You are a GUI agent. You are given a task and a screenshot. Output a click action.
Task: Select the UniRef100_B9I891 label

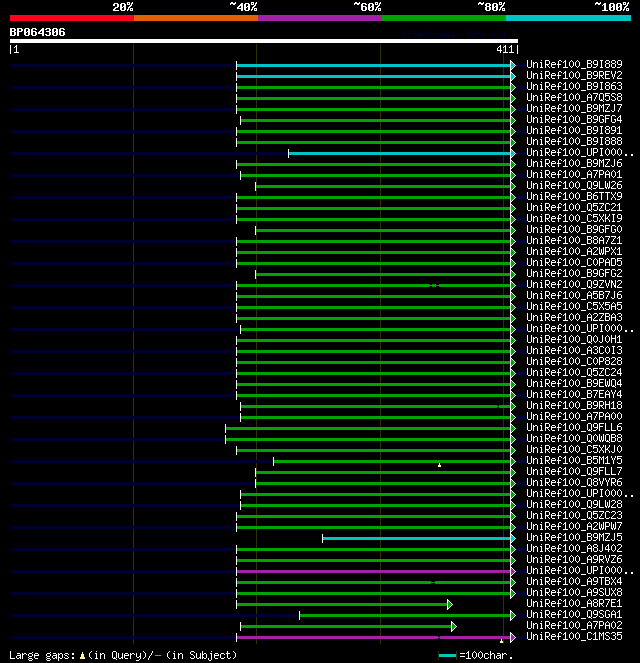pyautogui.click(x=574, y=130)
